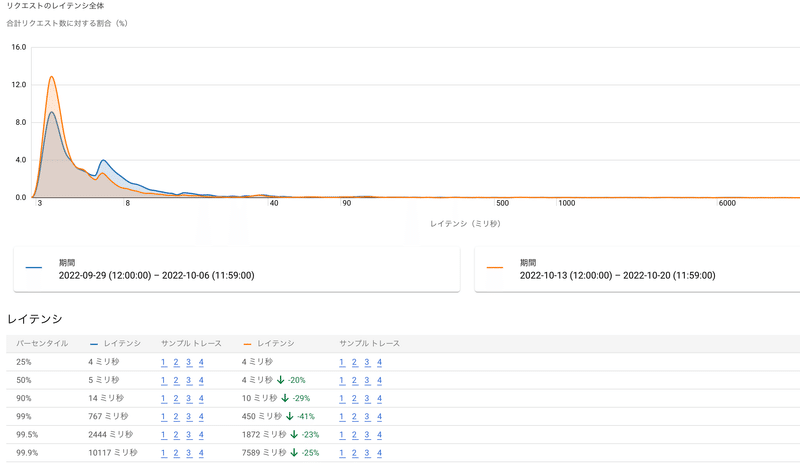
Task: Open blue sample trace 3 for 25% percentile
Action: point(189,362)
